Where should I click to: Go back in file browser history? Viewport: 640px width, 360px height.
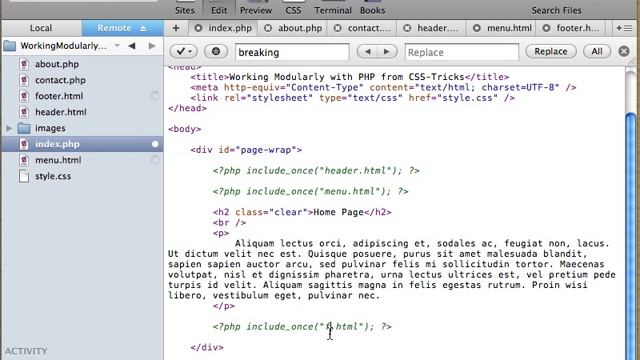coord(132,46)
